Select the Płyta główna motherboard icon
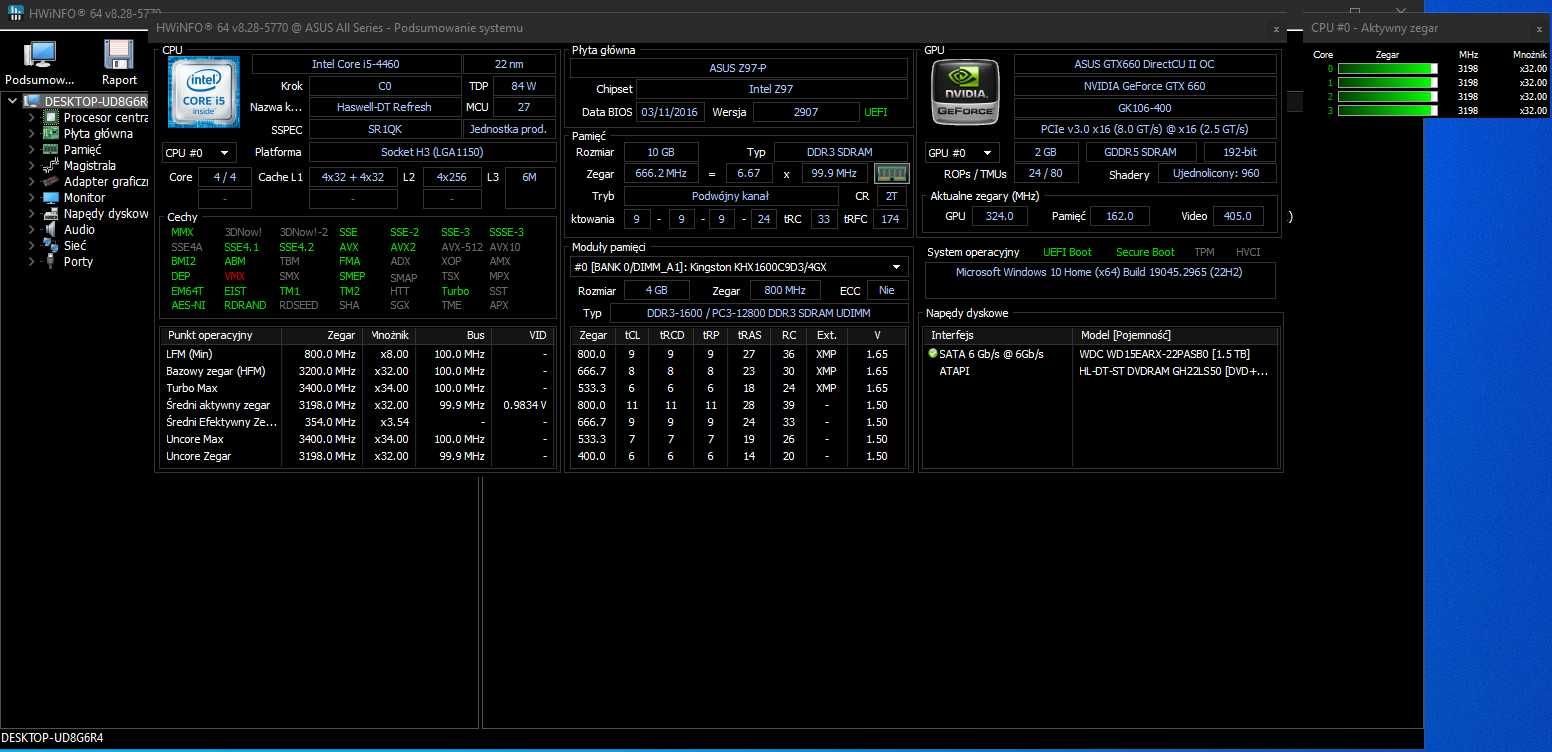1552x752 pixels. click(51, 133)
